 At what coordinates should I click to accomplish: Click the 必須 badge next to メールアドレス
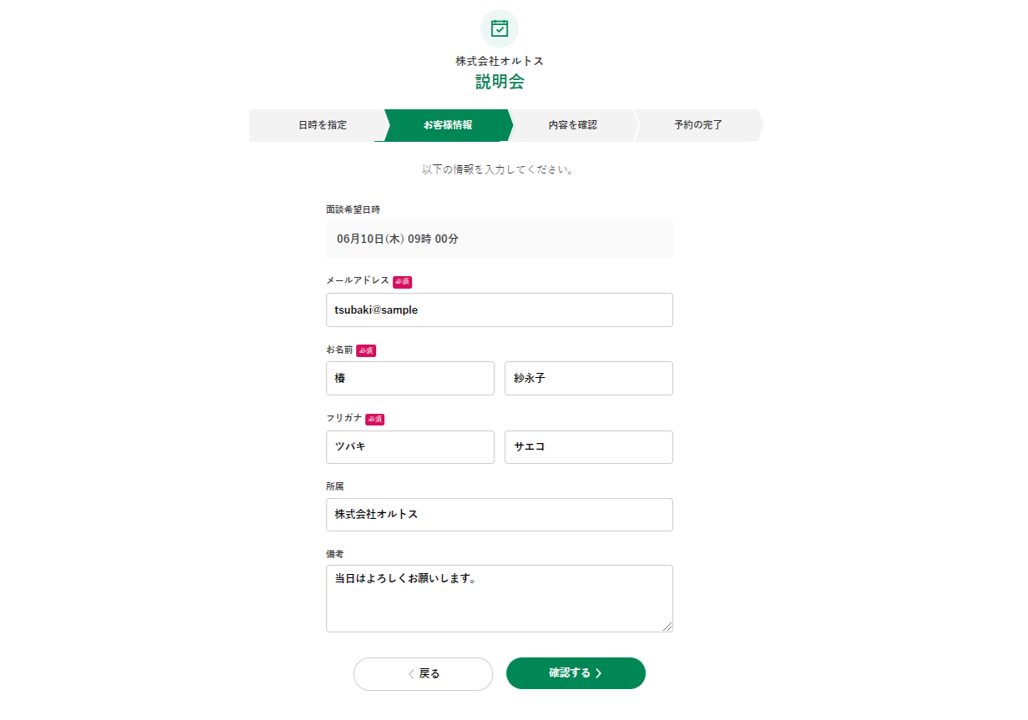pyautogui.click(x=402, y=281)
